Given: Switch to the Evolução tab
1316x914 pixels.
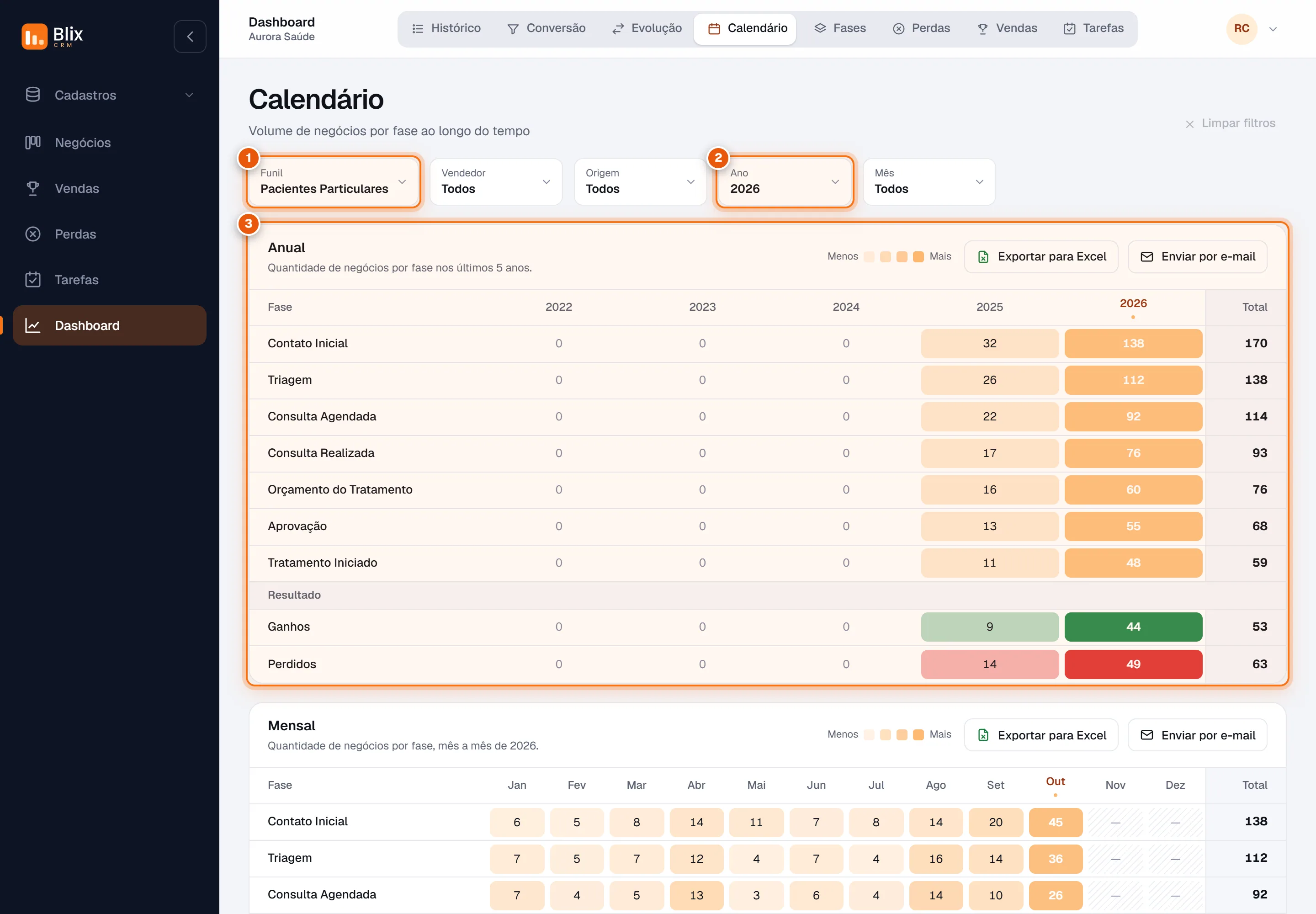Looking at the screenshot, I should [x=647, y=29].
